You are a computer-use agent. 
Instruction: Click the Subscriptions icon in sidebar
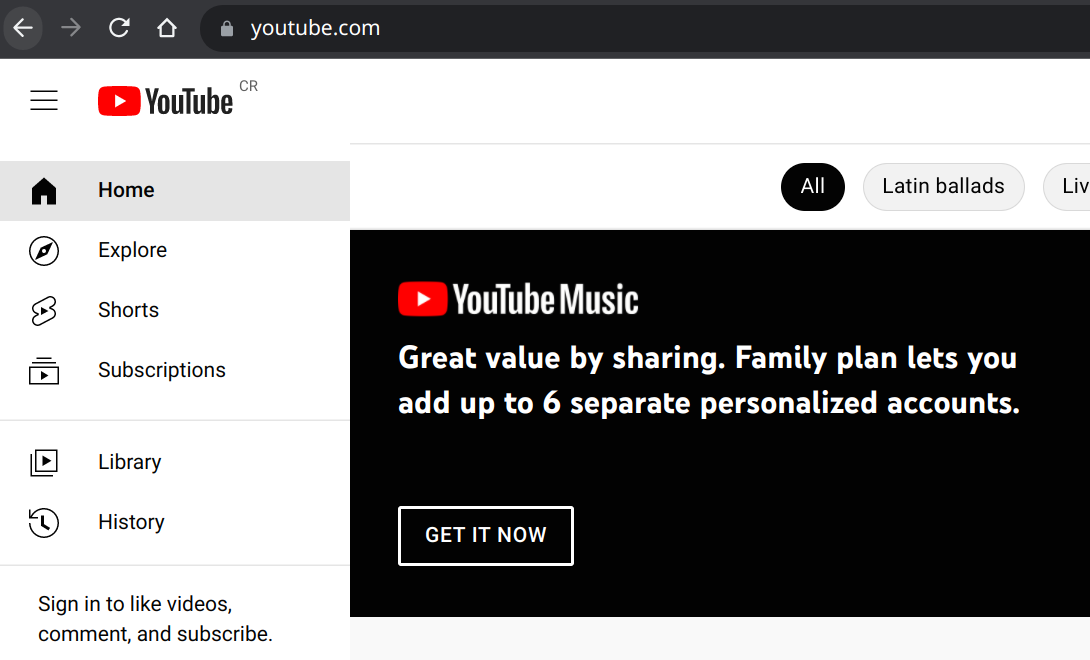pyautogui.click(x=44, y=371)
